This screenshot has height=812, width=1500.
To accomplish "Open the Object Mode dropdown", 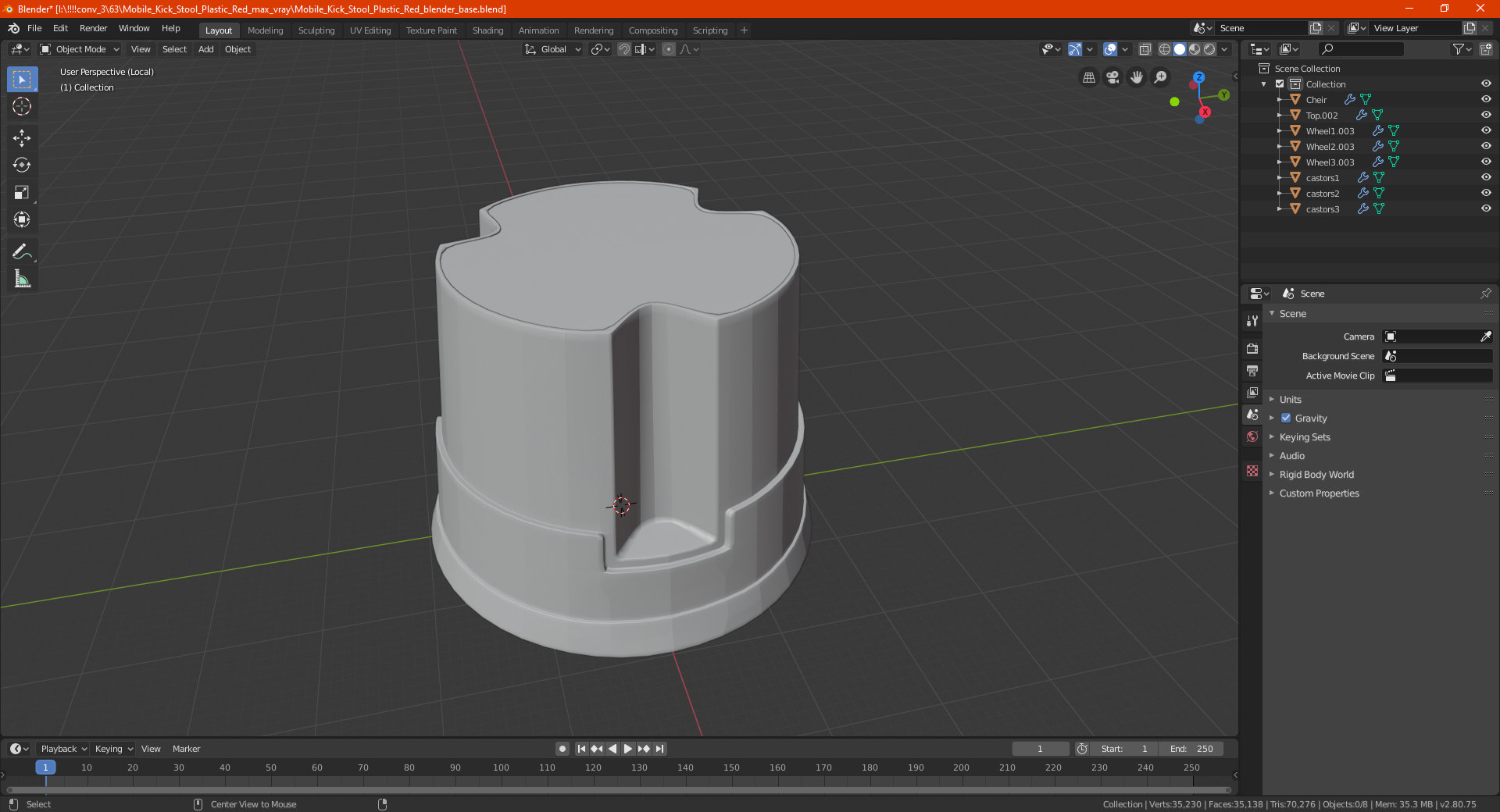I will [x=80, y=49].
